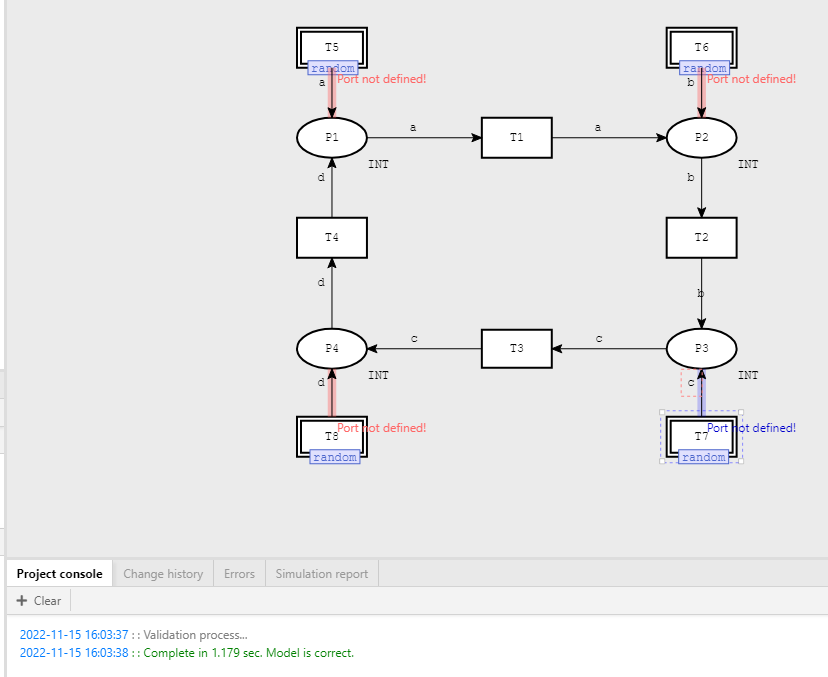Switch to the Errors tab
This screenshot has height=677, width=828.
[239, 573]
